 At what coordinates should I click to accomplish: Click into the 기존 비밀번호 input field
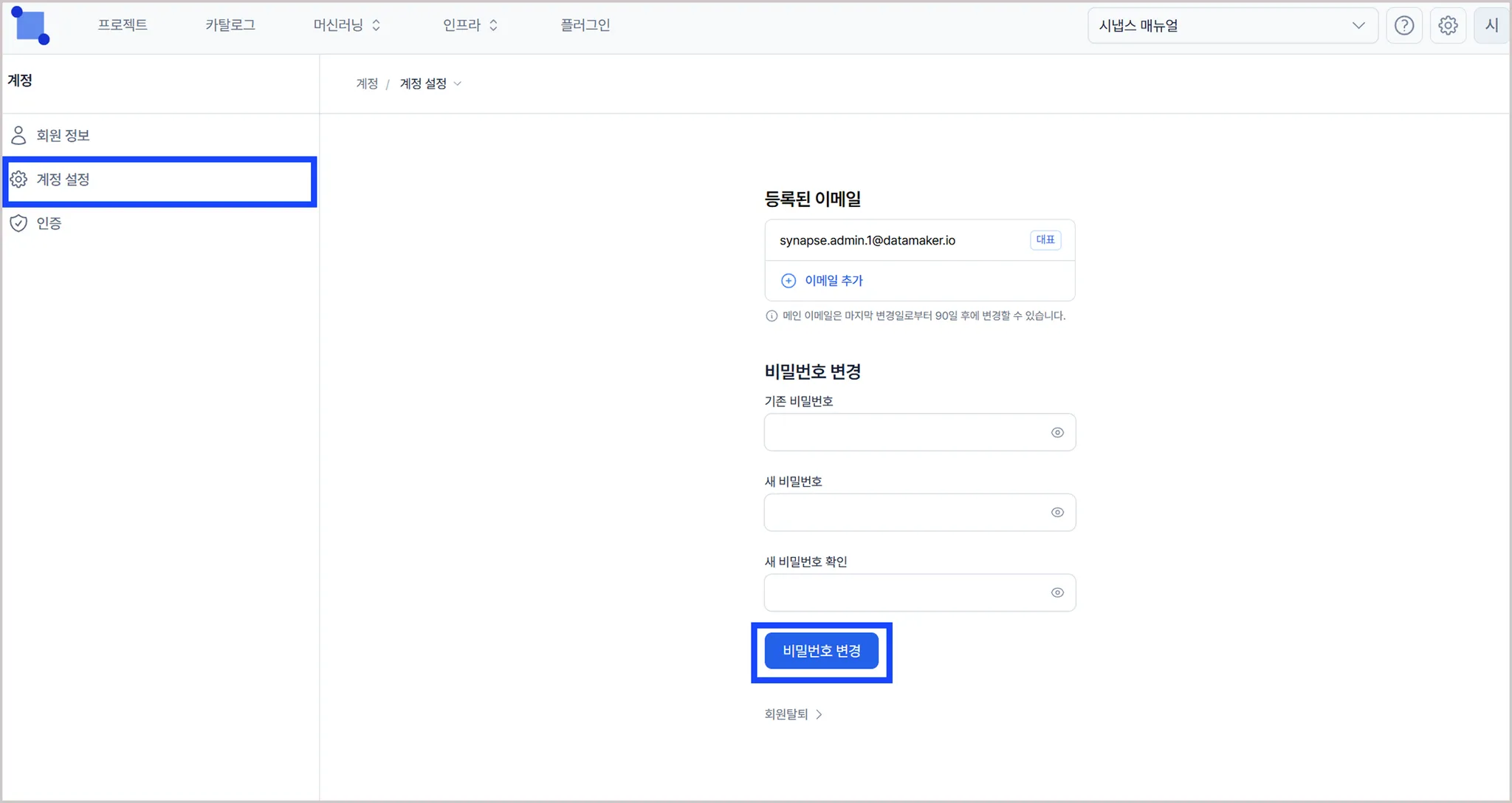pyautogui.click(x=904, y=433)
